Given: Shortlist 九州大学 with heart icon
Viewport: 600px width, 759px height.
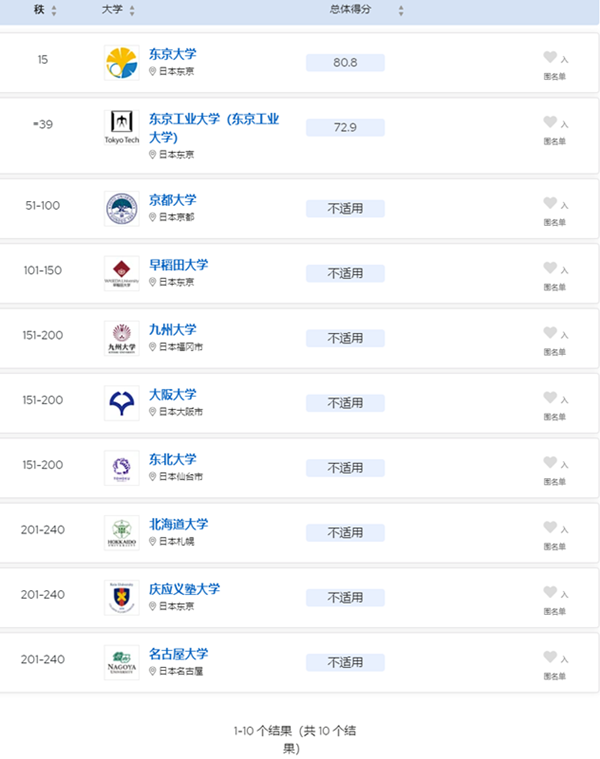Looking at the screenshot, I should click(x=550, y=333).
